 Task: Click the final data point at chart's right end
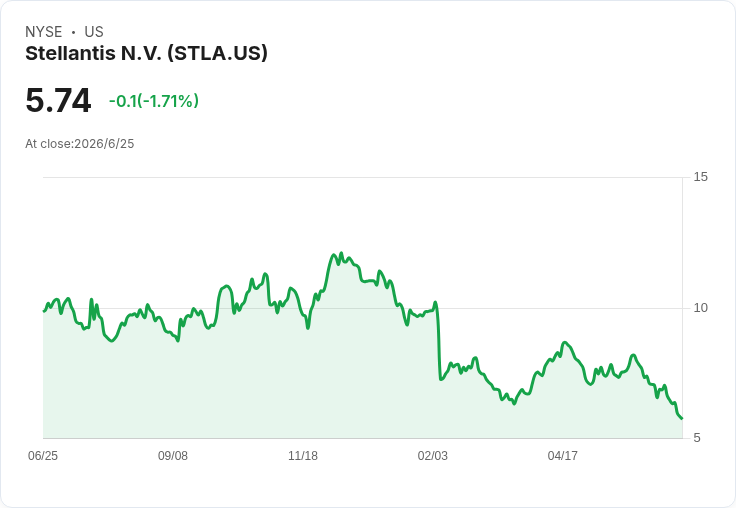pyautogui.click(x=682, y=418)
